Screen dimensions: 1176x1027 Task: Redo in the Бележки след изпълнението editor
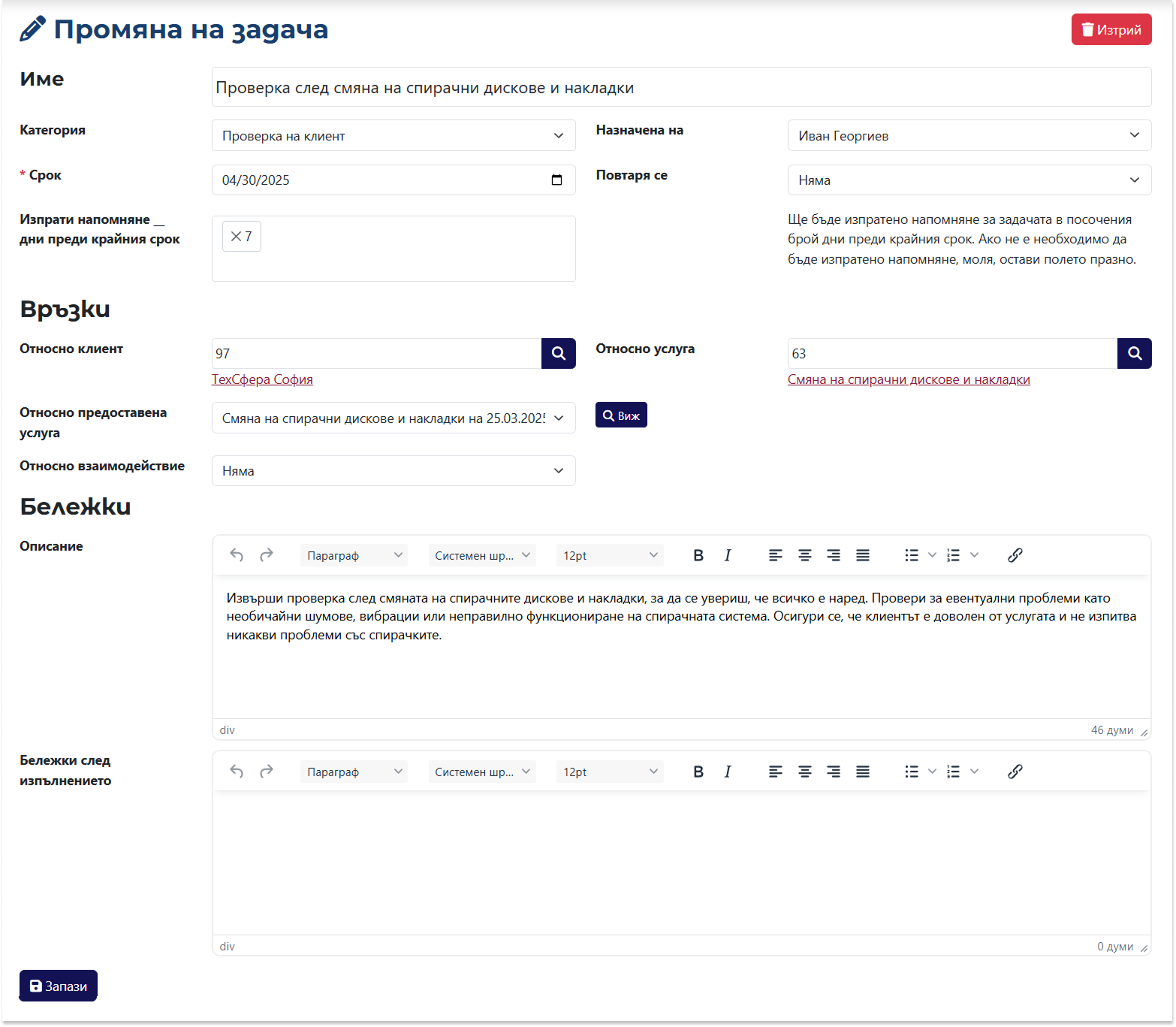(x=266, y=772)
